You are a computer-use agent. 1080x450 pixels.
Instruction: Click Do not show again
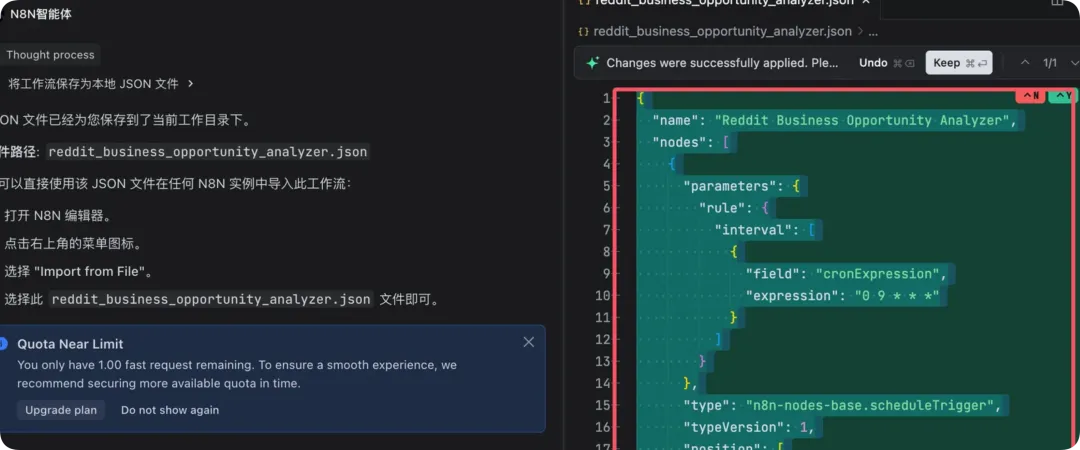tap(170, 410)
